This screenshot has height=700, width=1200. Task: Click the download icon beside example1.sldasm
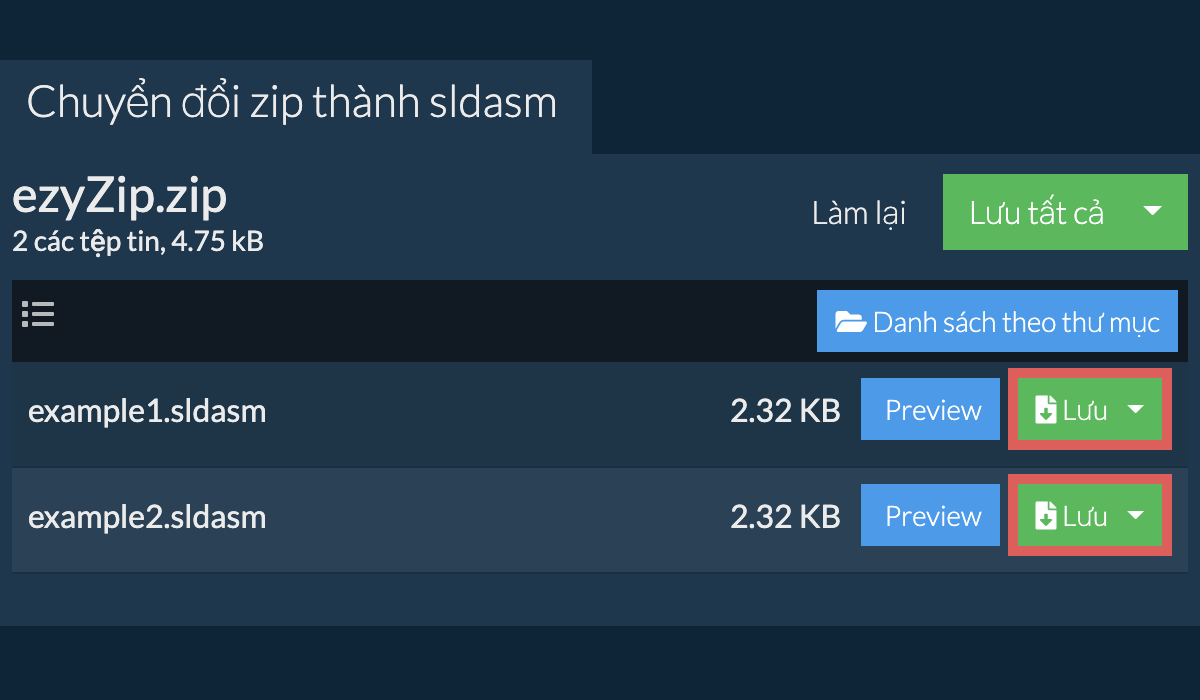pos(1045,410)
